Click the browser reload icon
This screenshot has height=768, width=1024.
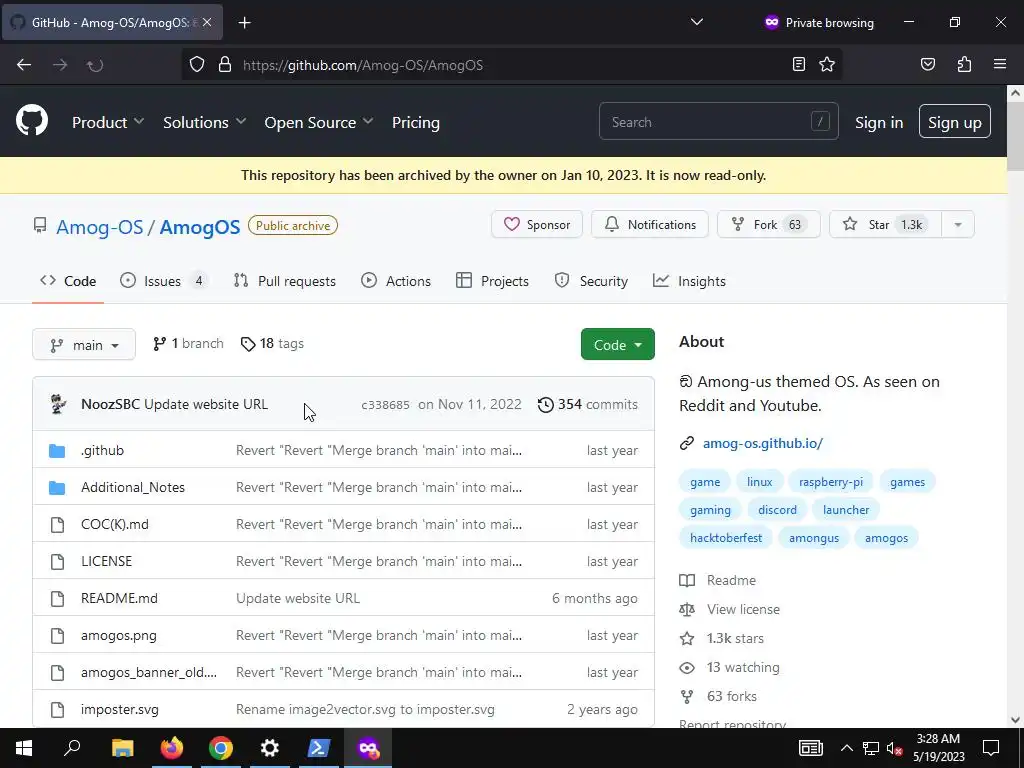[x=95, y=65]
